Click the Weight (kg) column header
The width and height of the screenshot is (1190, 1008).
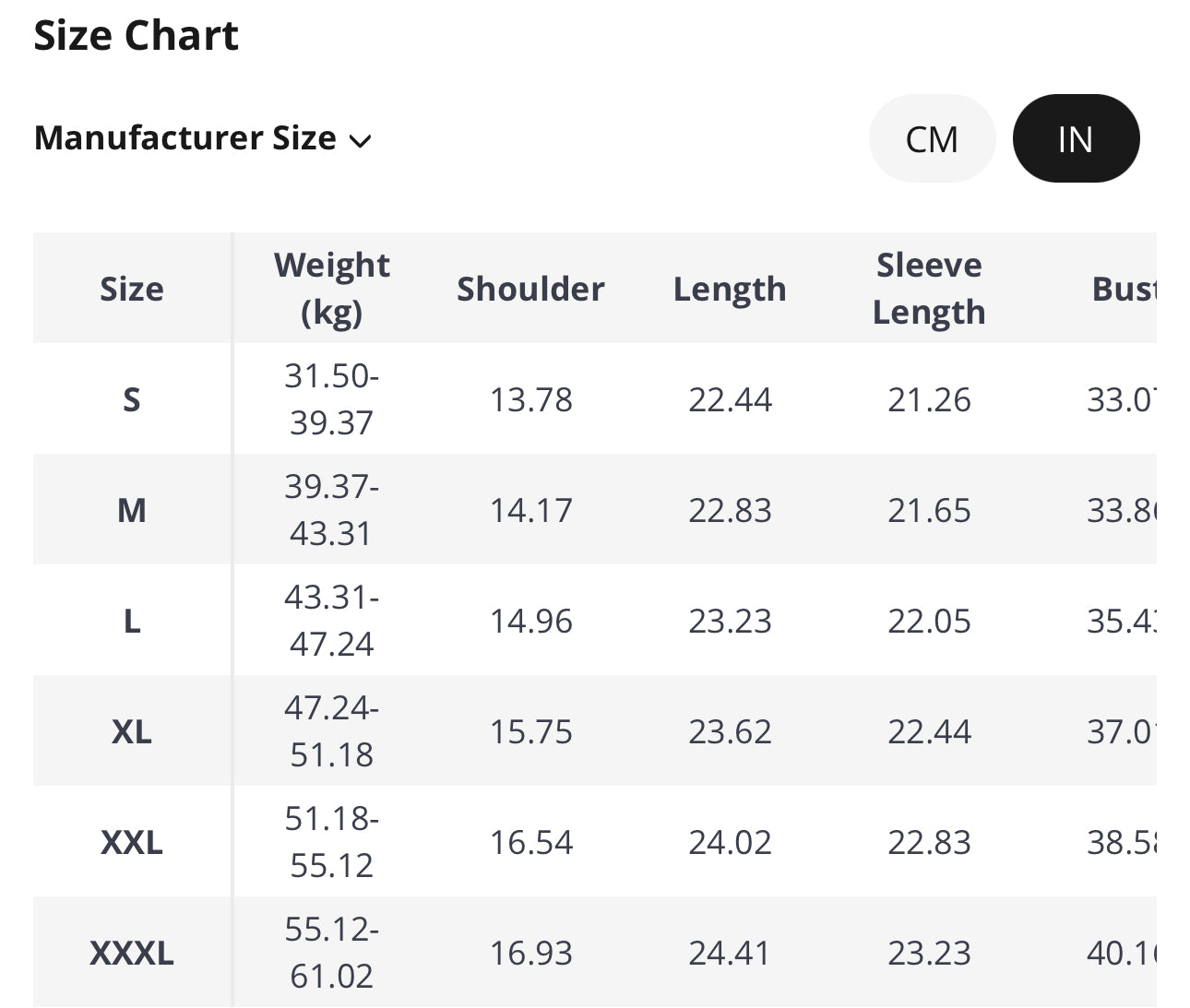tap(331, 289)
